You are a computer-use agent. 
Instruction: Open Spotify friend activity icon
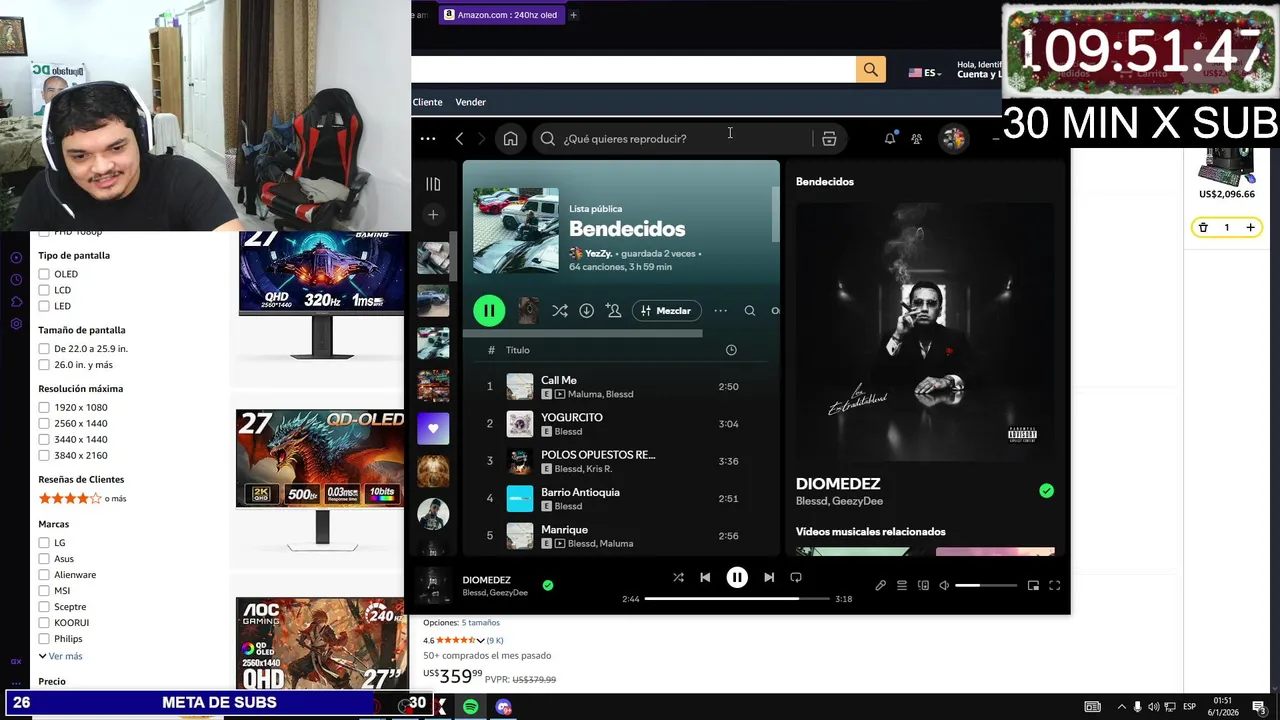click(x=916, y=139)
